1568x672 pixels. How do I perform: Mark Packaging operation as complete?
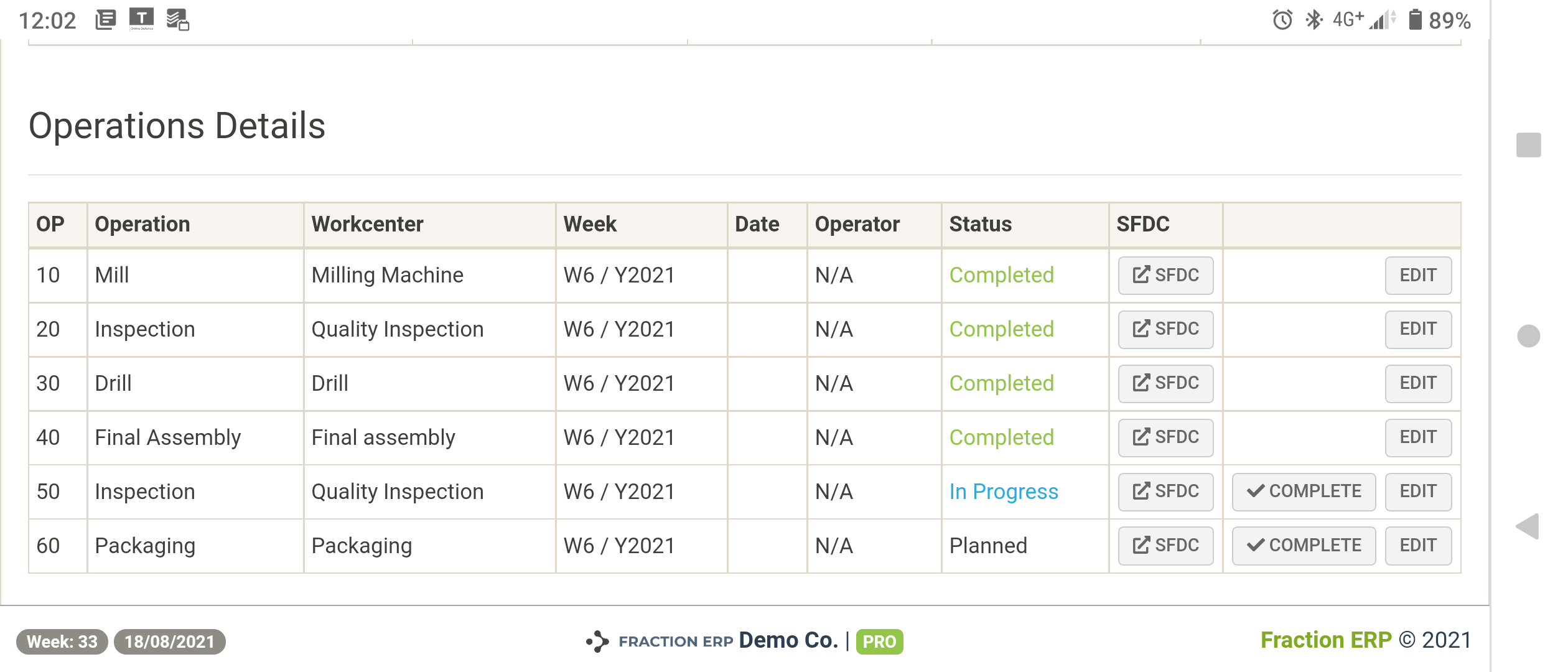(x=1303, y=546)
